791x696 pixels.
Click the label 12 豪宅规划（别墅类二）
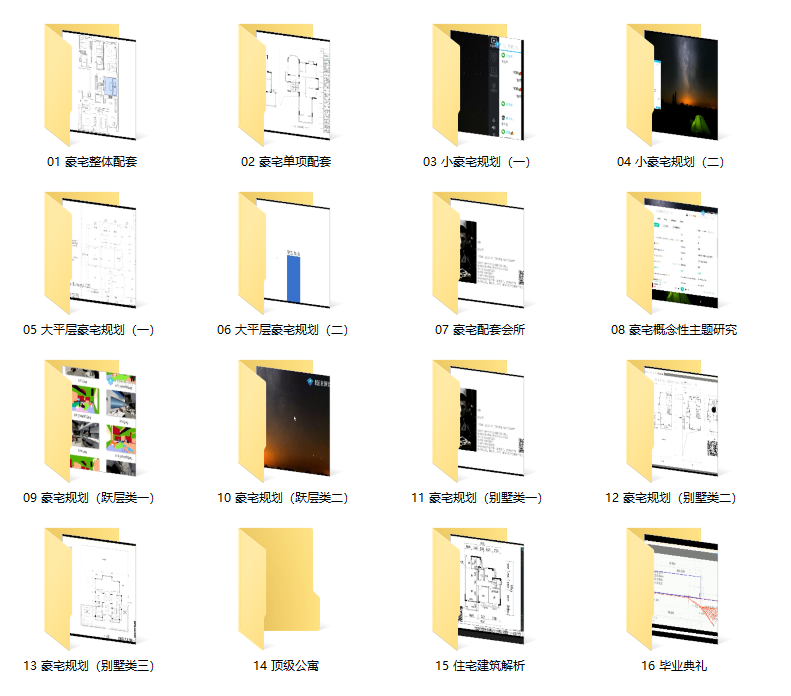(671, 498)
